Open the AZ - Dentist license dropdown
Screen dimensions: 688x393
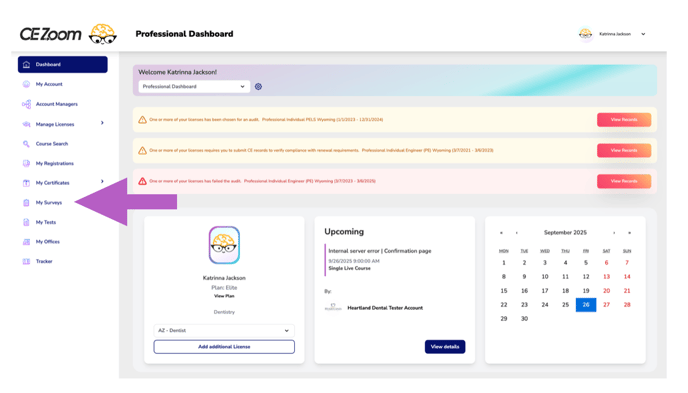click(224, 331)
